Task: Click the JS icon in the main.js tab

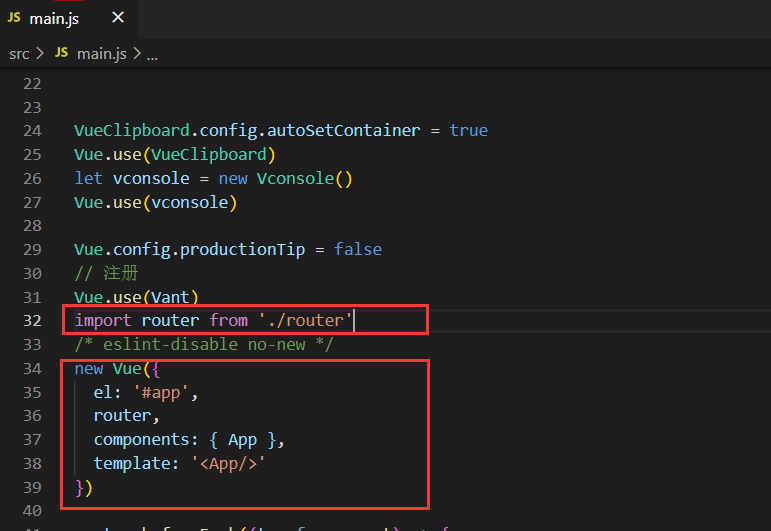Action: click(x=14, y=18)
